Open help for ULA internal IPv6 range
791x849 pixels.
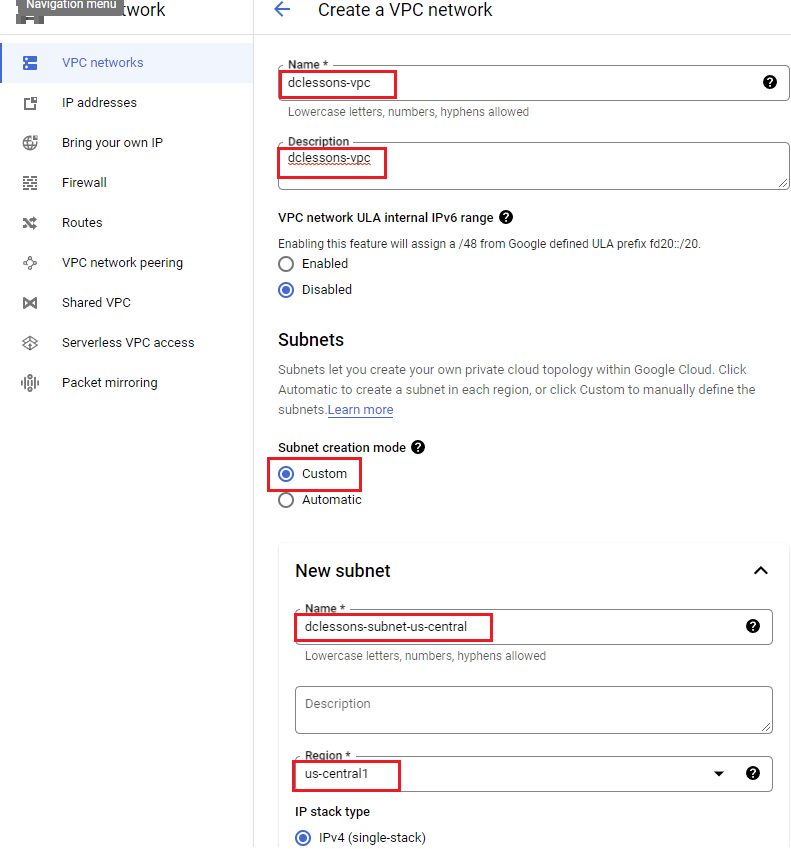coord(506,217)
